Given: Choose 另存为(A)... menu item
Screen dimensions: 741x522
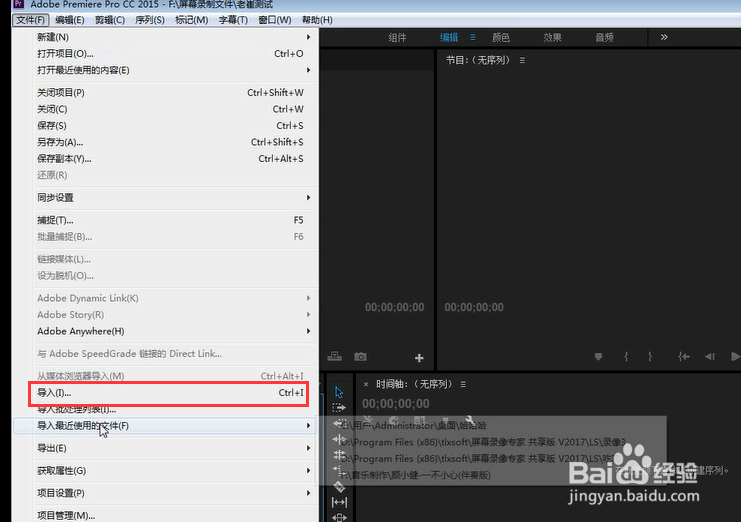Looking at the screenshot, I should pyautogui.click(x=170, y=142).
